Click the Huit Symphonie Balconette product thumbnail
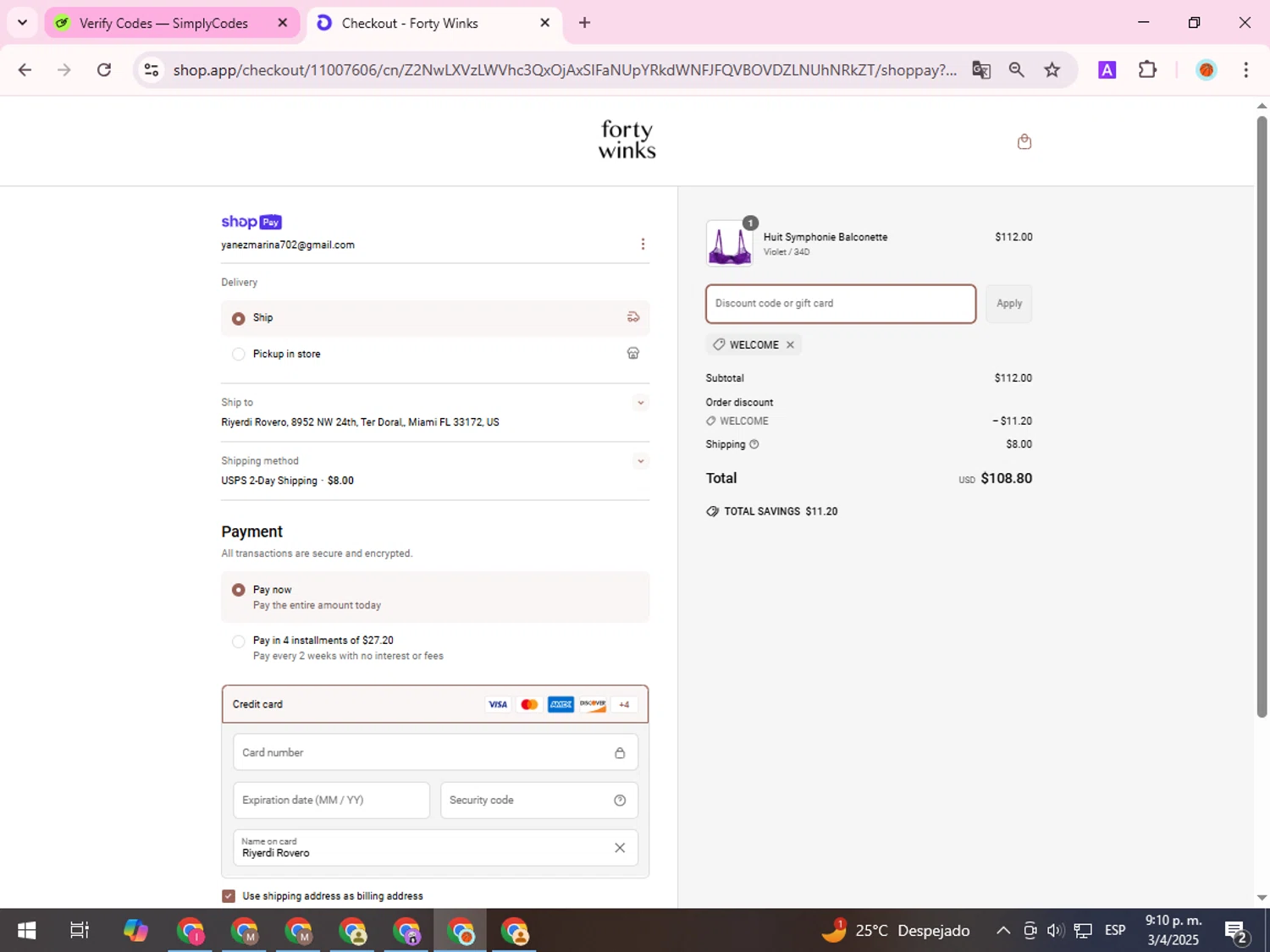This screenshot has height=952, width=1270. click(x=729, y=244)
